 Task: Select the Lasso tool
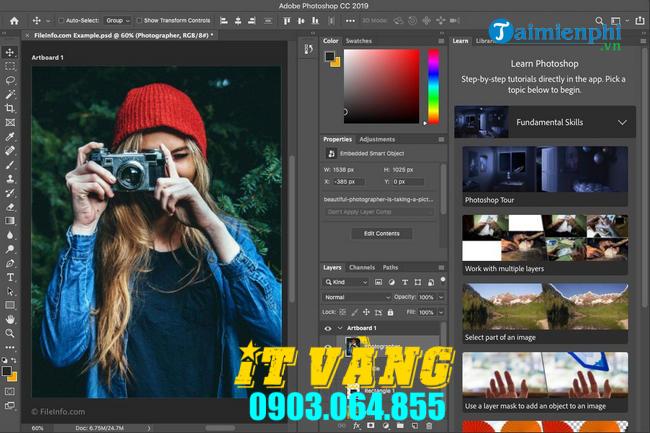click(10, 80)
